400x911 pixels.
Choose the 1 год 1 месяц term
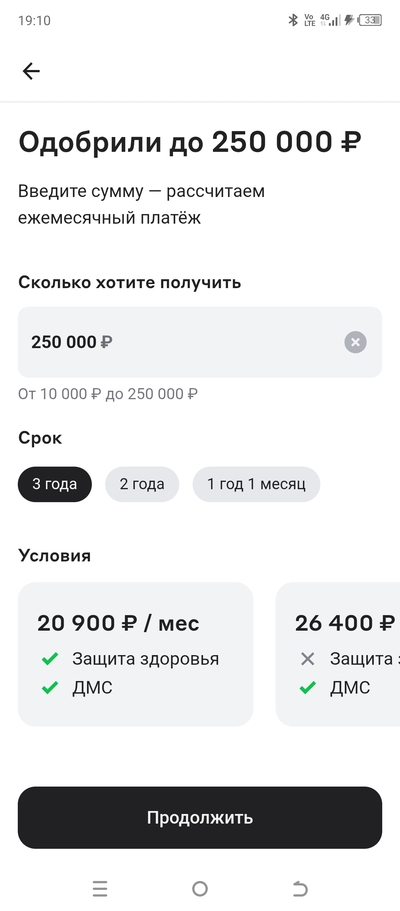click(x=256, y=484)
